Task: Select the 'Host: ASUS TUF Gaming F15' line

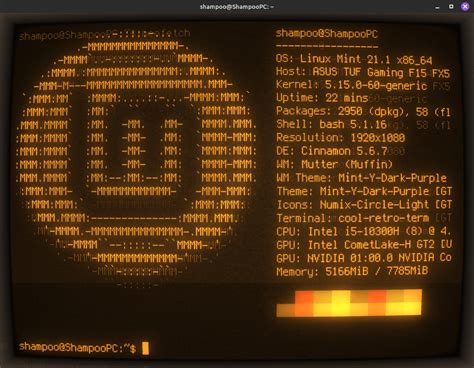Action: [x=363, y=72]
